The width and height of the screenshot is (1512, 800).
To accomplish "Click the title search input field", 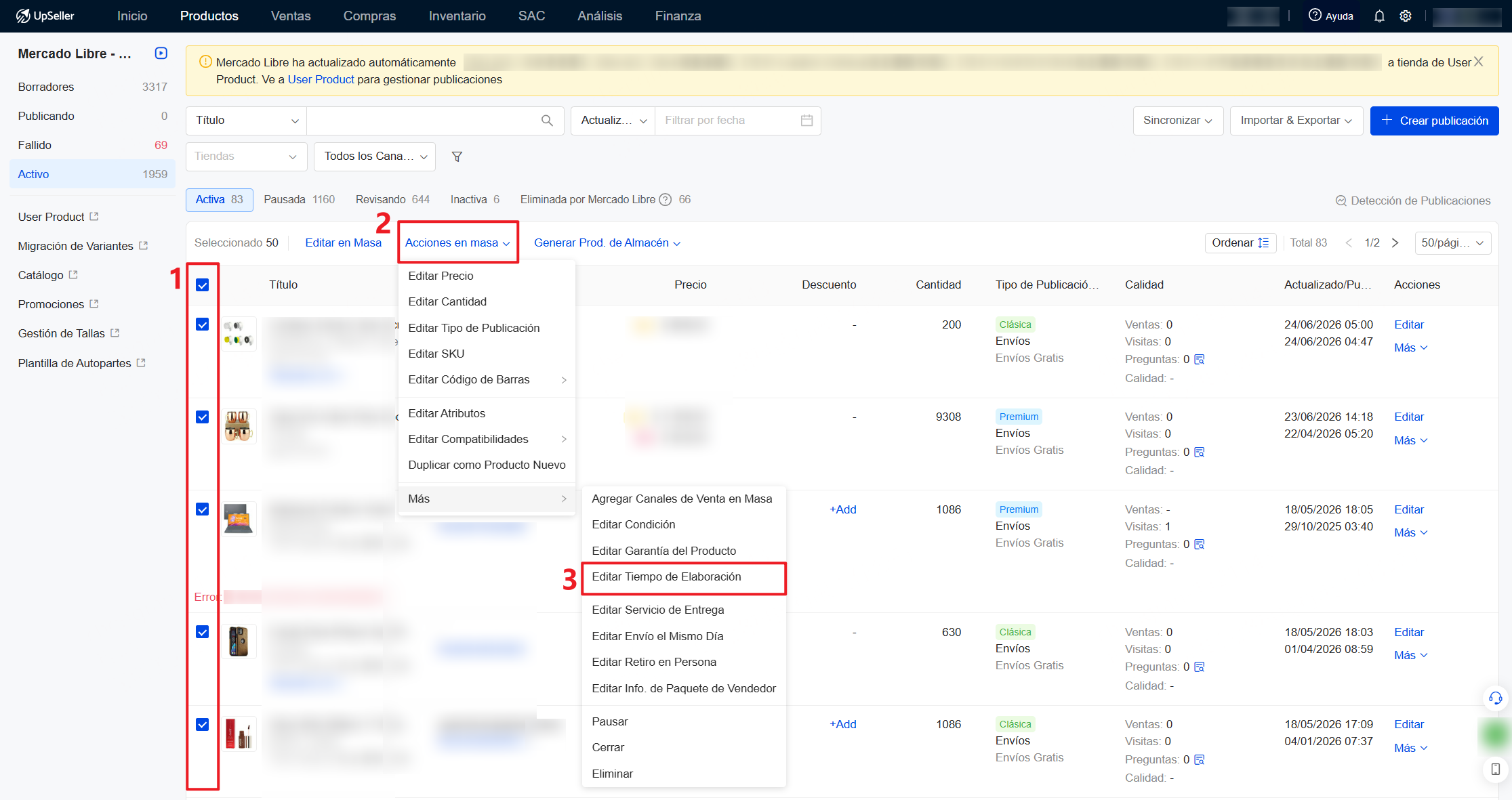I will coord(424,121).
